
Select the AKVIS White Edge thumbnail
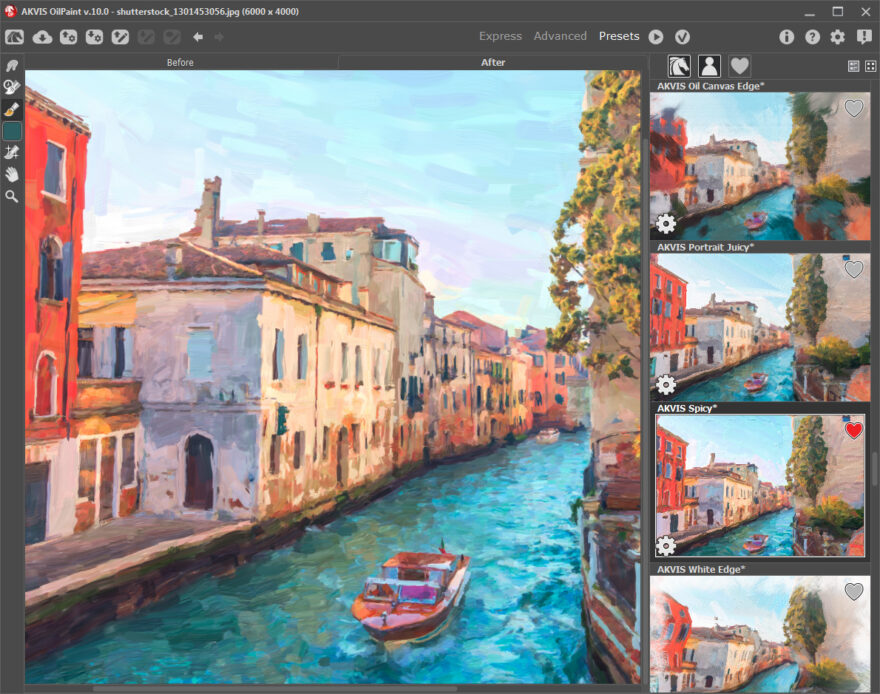coord(760,635)
